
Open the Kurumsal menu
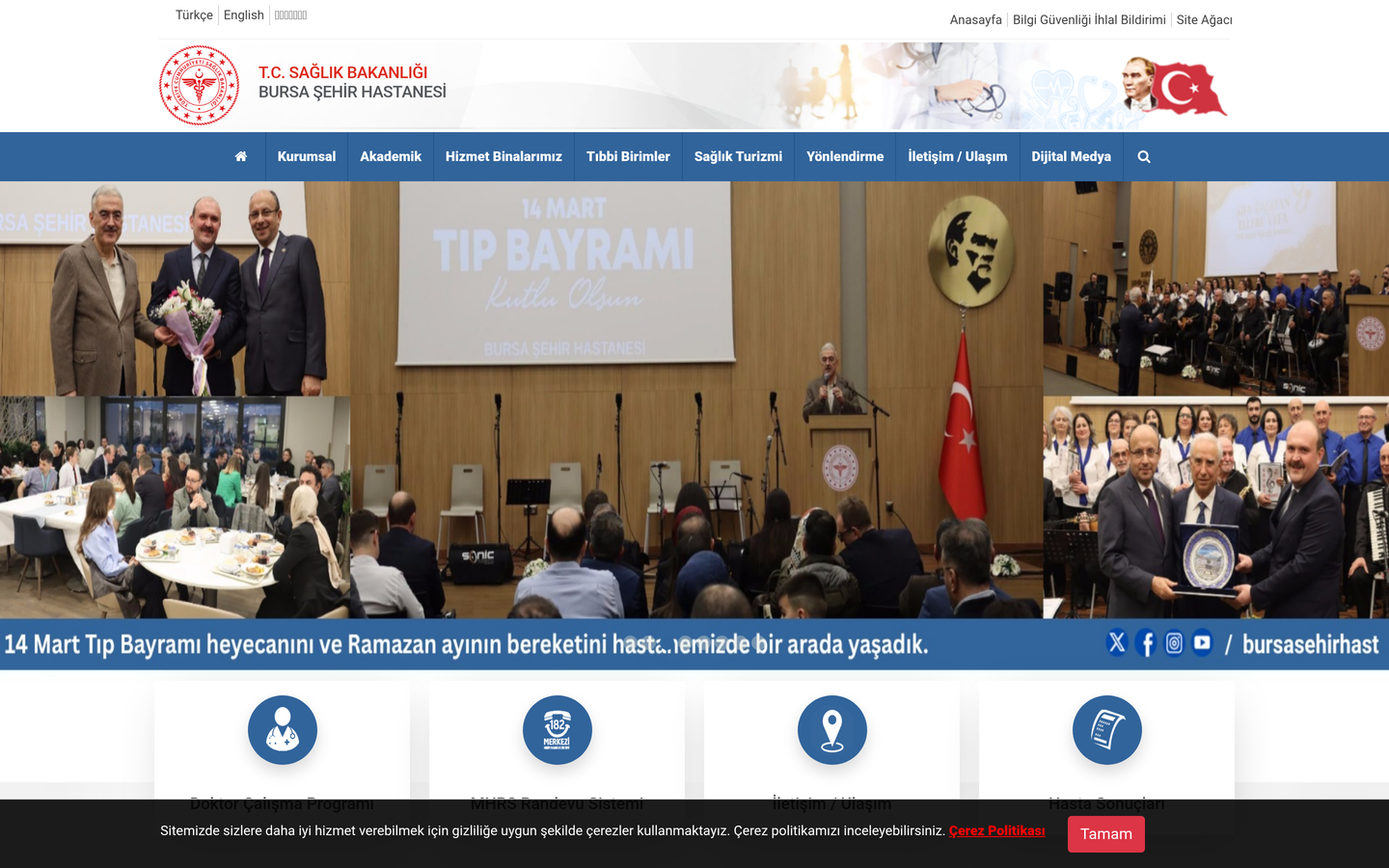click(x=307, y=156)
